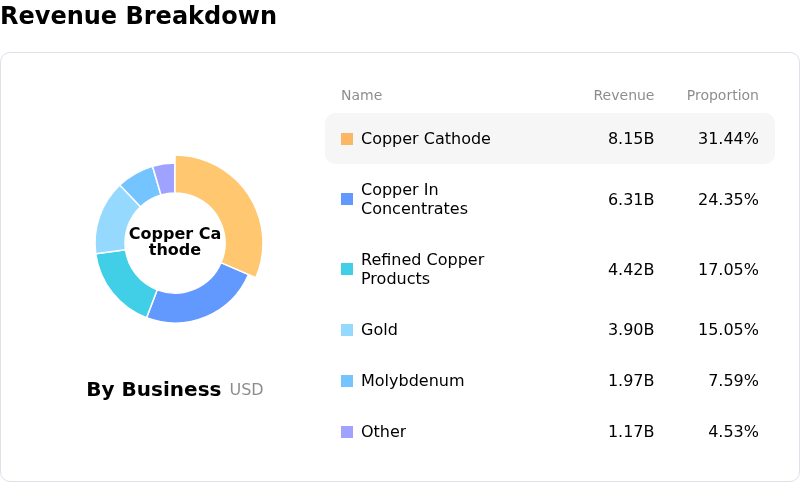Select the Copper In Concentrates row label
Screen dimensions: 800x482
(x=414, y=199)
